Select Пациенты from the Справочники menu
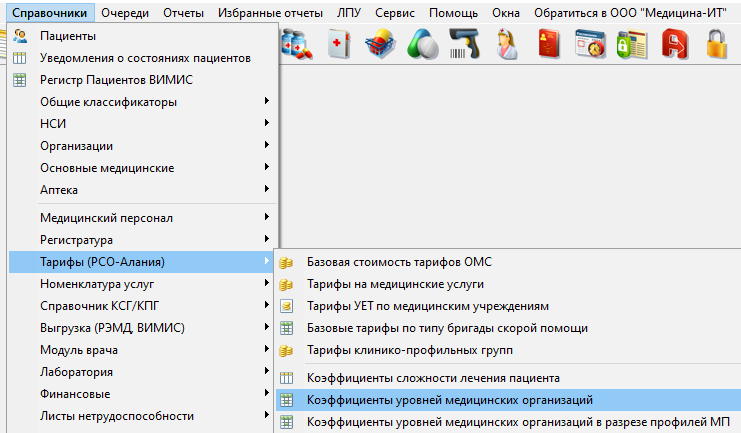Image resolution: width=741 pixels, height=433 pixels. 68,36
